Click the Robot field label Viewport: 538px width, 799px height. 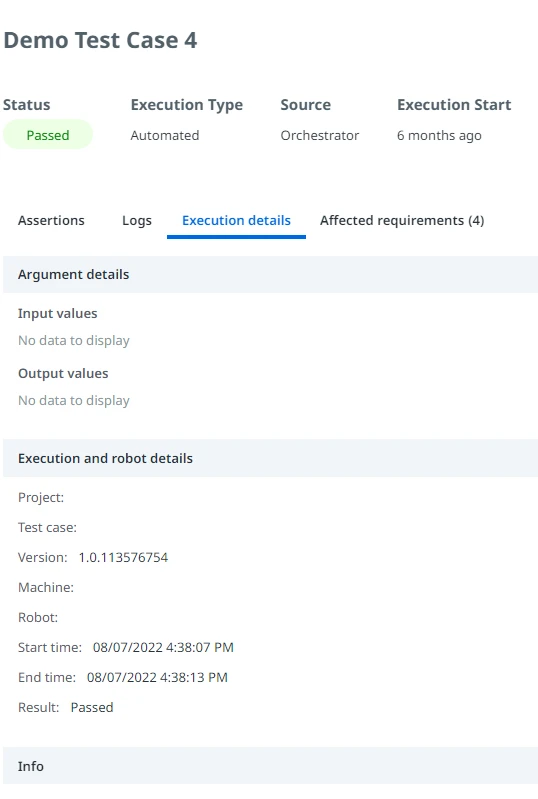(38, 618)
